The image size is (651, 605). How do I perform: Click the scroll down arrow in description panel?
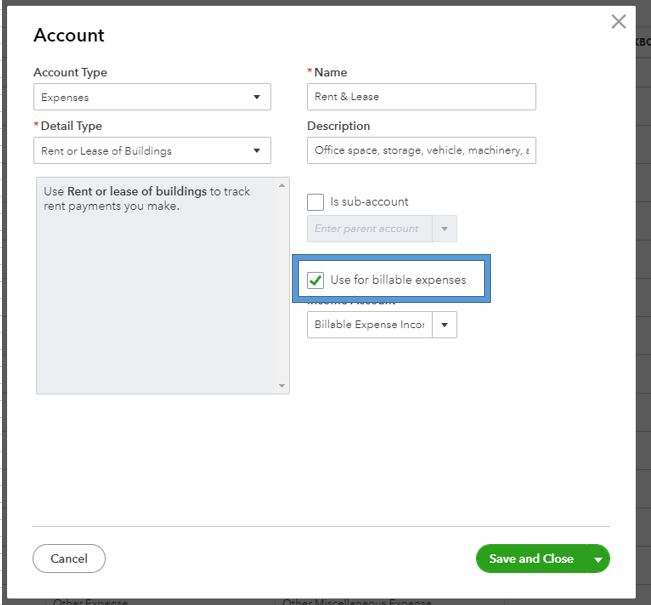(x=281, y=386)
